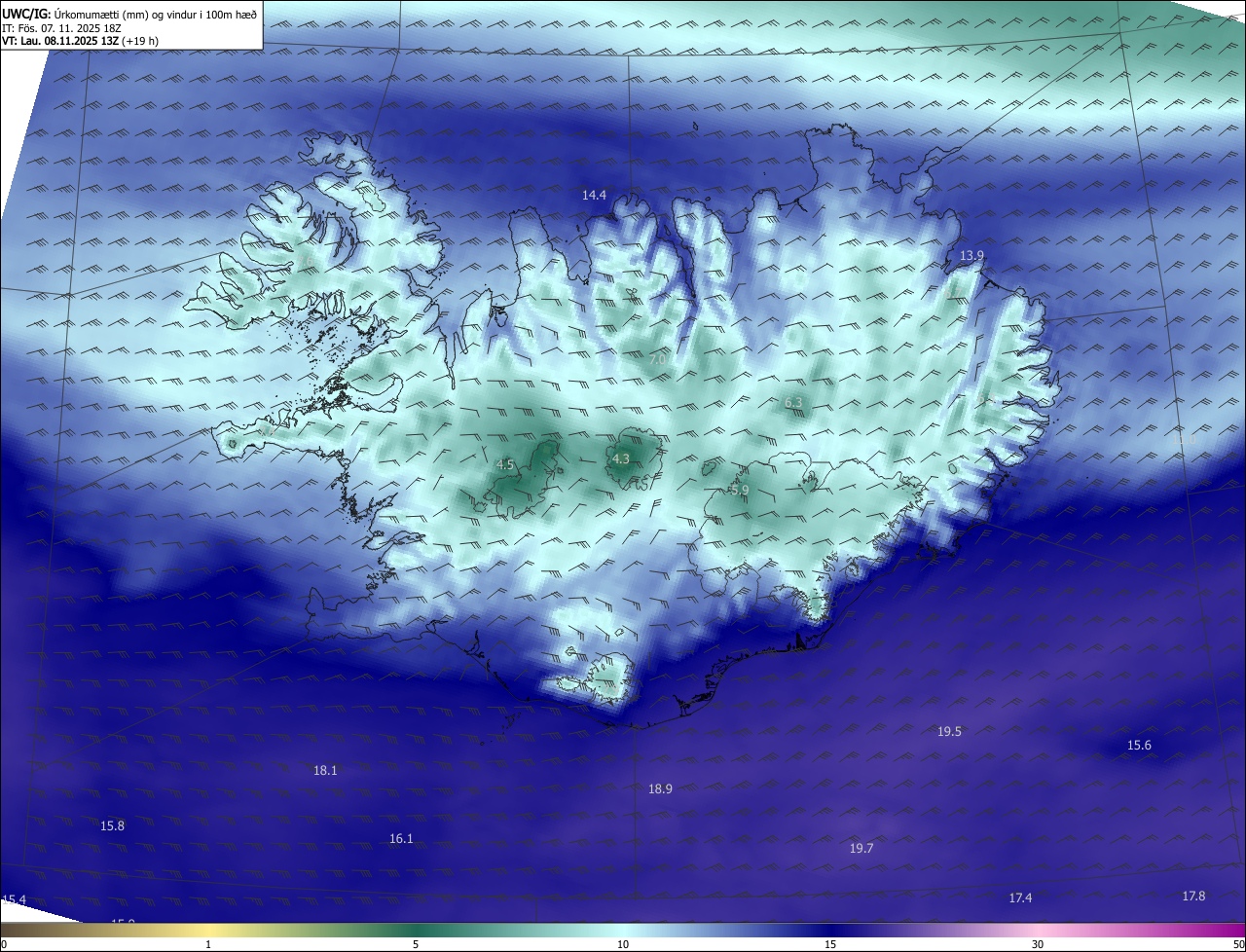Click the 19.5 value southeast of Iceland
This screenshot has width=1246, height=952.
click(949, 732)
